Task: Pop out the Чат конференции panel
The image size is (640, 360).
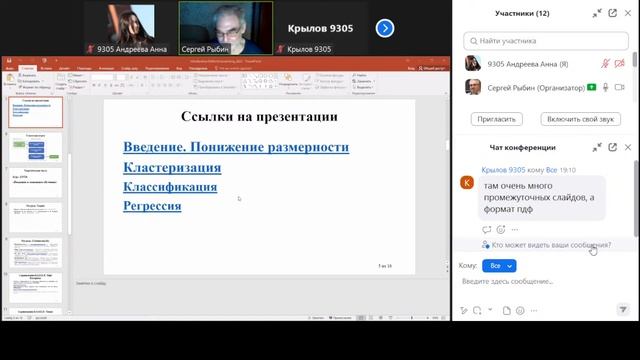Action: (613, 147)
